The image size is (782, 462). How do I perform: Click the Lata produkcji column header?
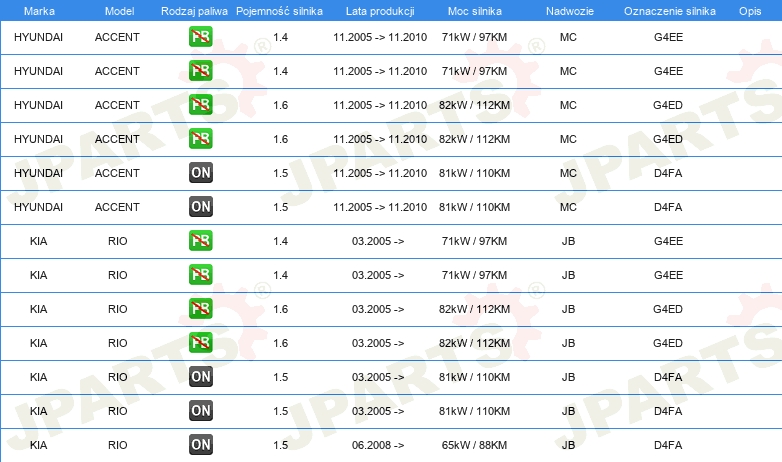point(380,11)
